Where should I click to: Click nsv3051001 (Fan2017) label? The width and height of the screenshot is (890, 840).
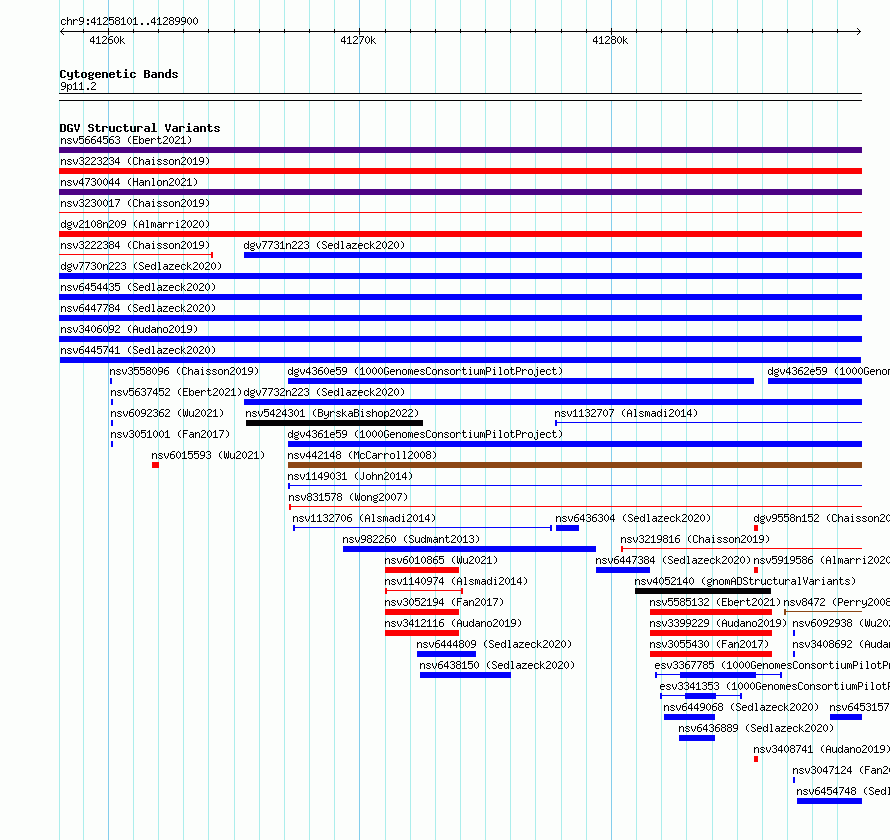click(x=170, y=434)
